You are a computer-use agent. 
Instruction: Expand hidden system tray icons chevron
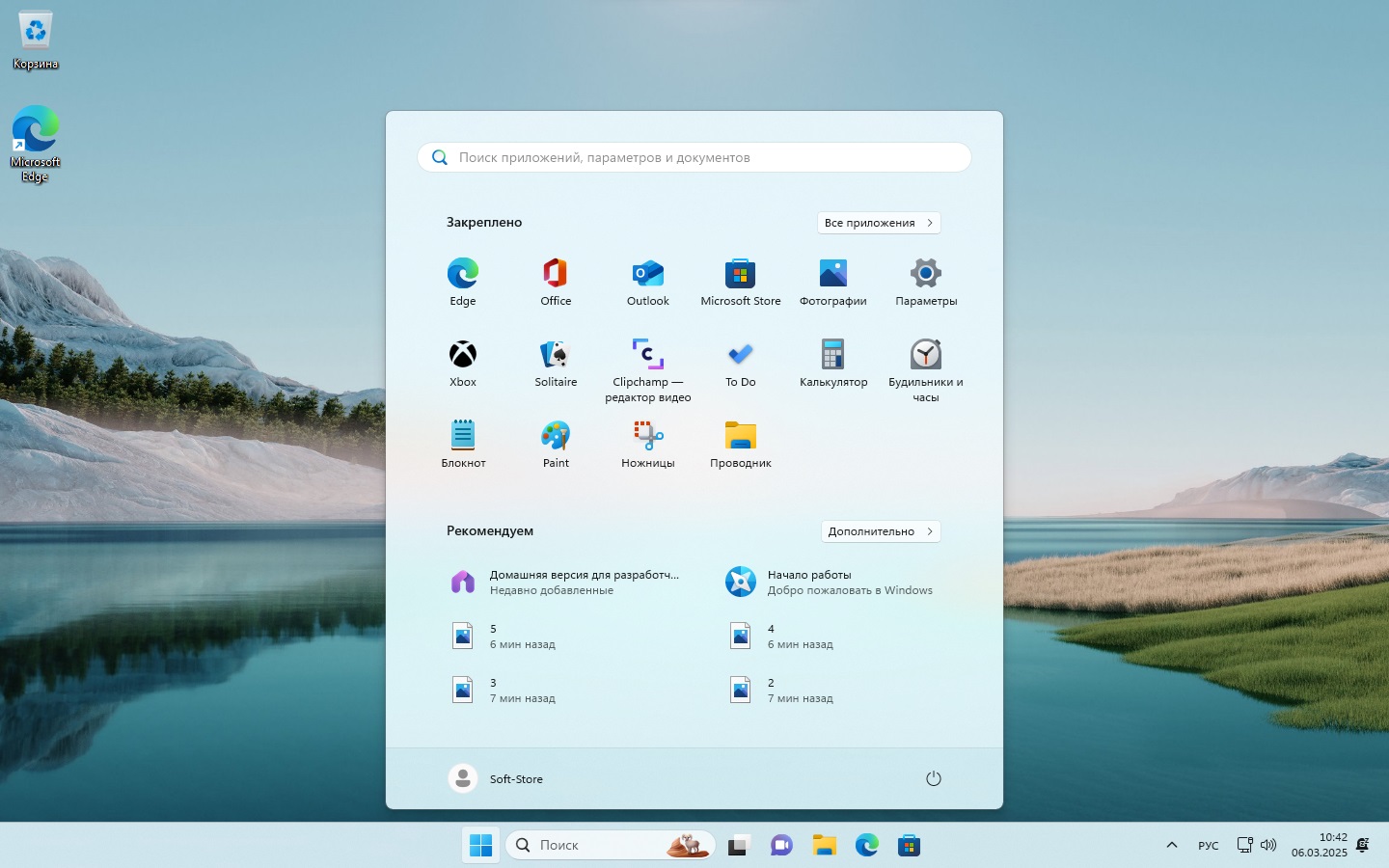[x=1172, y=845]
